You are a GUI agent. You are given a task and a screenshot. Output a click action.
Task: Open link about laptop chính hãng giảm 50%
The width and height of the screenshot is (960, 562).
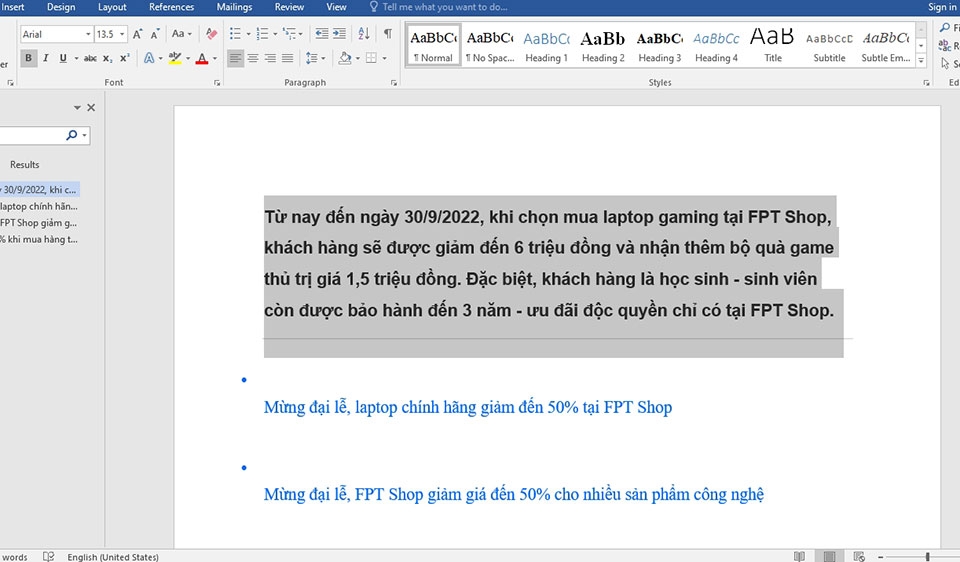pyautogui.click(x=468, y=407)
